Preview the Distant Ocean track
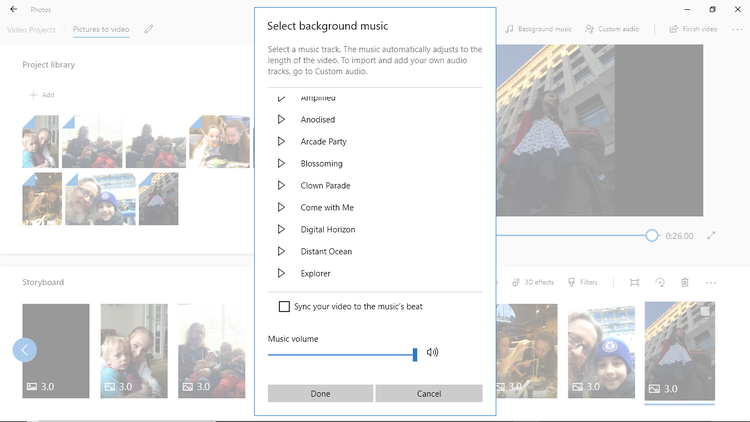The width and height of the screenshot is (750, 422). pyautogui.click(x=281, y=252)
